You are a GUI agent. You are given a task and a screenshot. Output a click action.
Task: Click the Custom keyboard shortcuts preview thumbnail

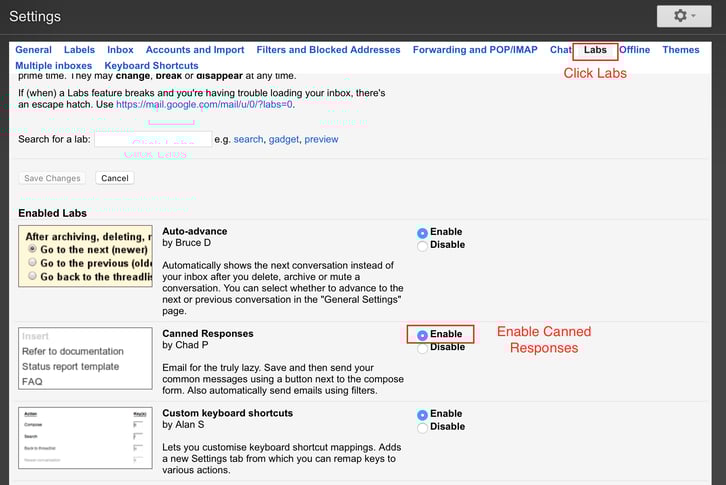tap(85, 438)
